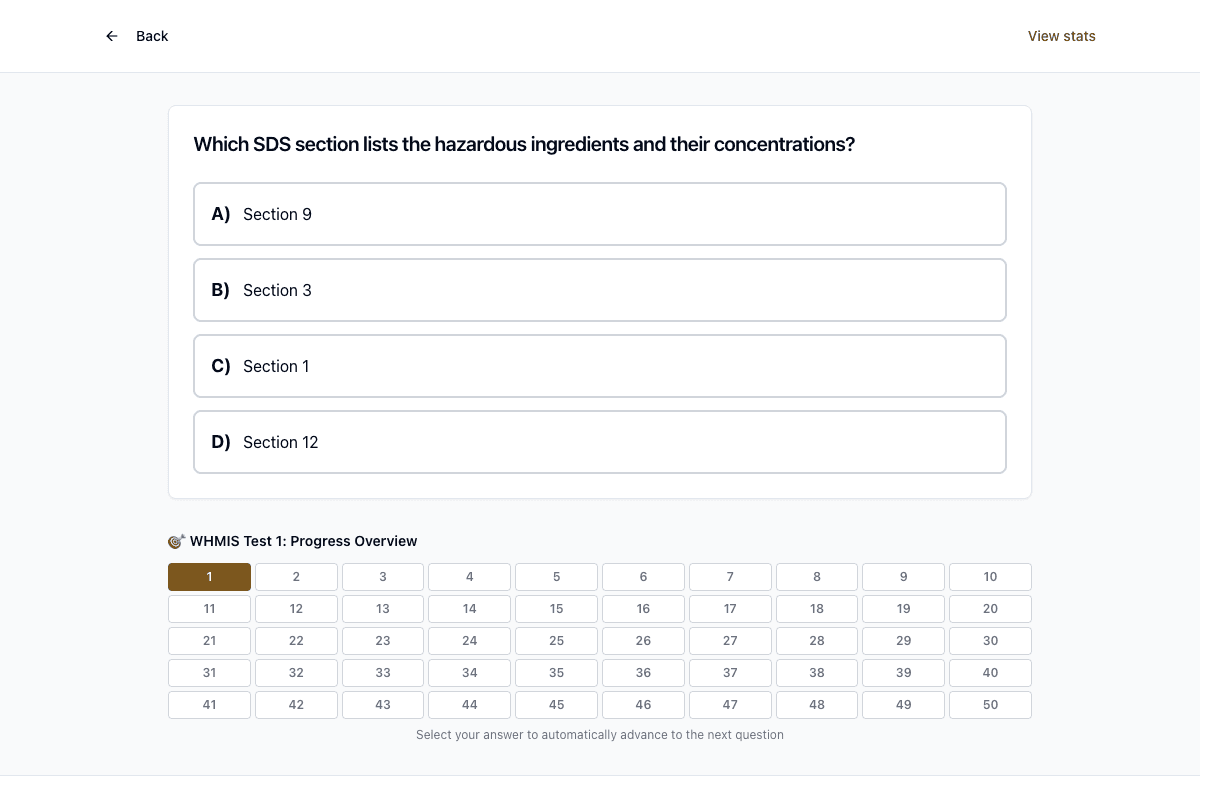Jump to question 2 in progress grid
This screenshot has height=790, width=1215.
click(296, 577)
